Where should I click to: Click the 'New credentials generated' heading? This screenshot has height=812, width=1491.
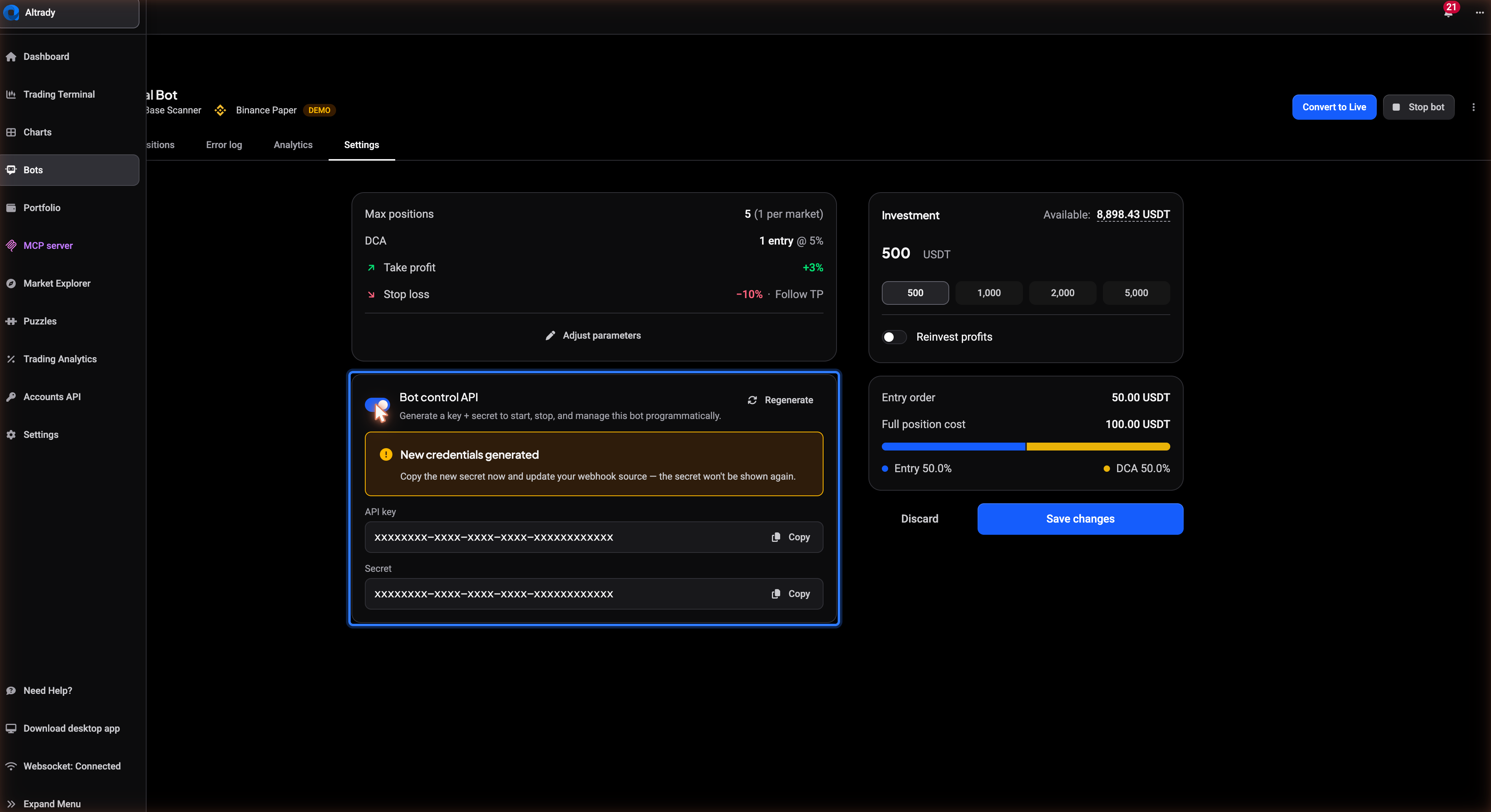tap(469, 454)
